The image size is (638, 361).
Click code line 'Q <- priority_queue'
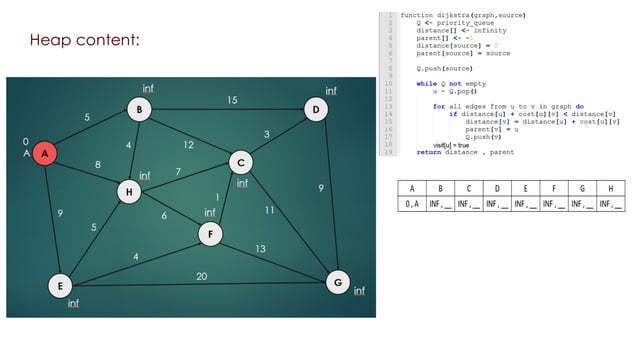(455, 23)
